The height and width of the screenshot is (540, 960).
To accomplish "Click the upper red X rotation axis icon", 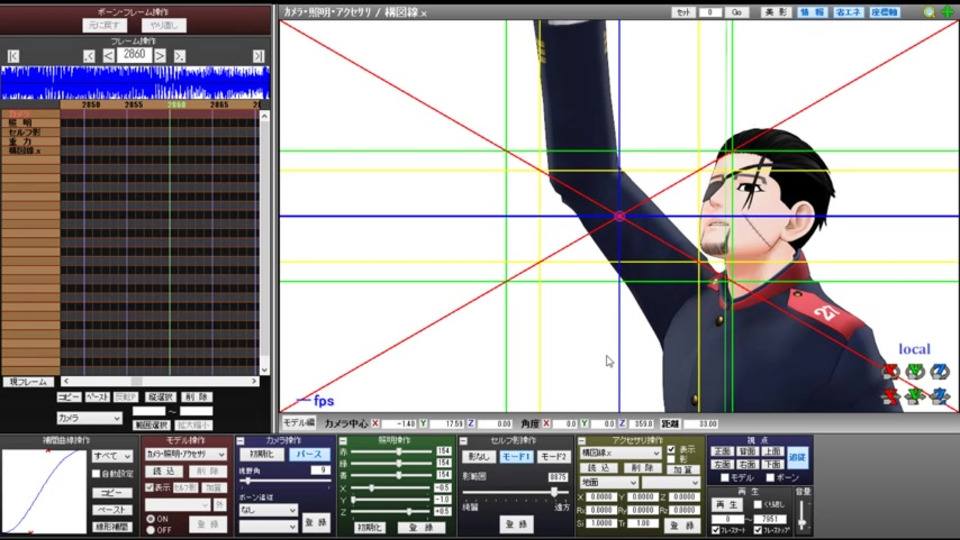I will tap(891, 371).
